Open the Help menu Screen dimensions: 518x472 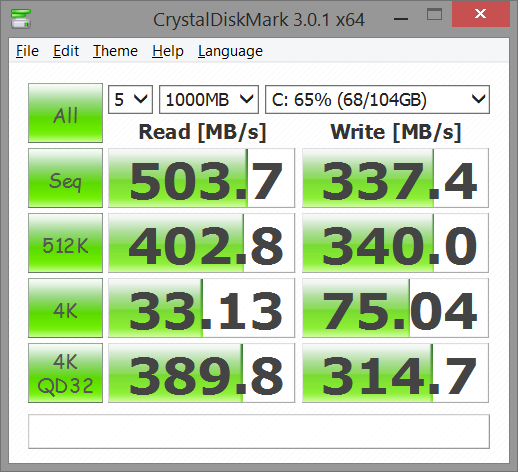coord(168,51)
